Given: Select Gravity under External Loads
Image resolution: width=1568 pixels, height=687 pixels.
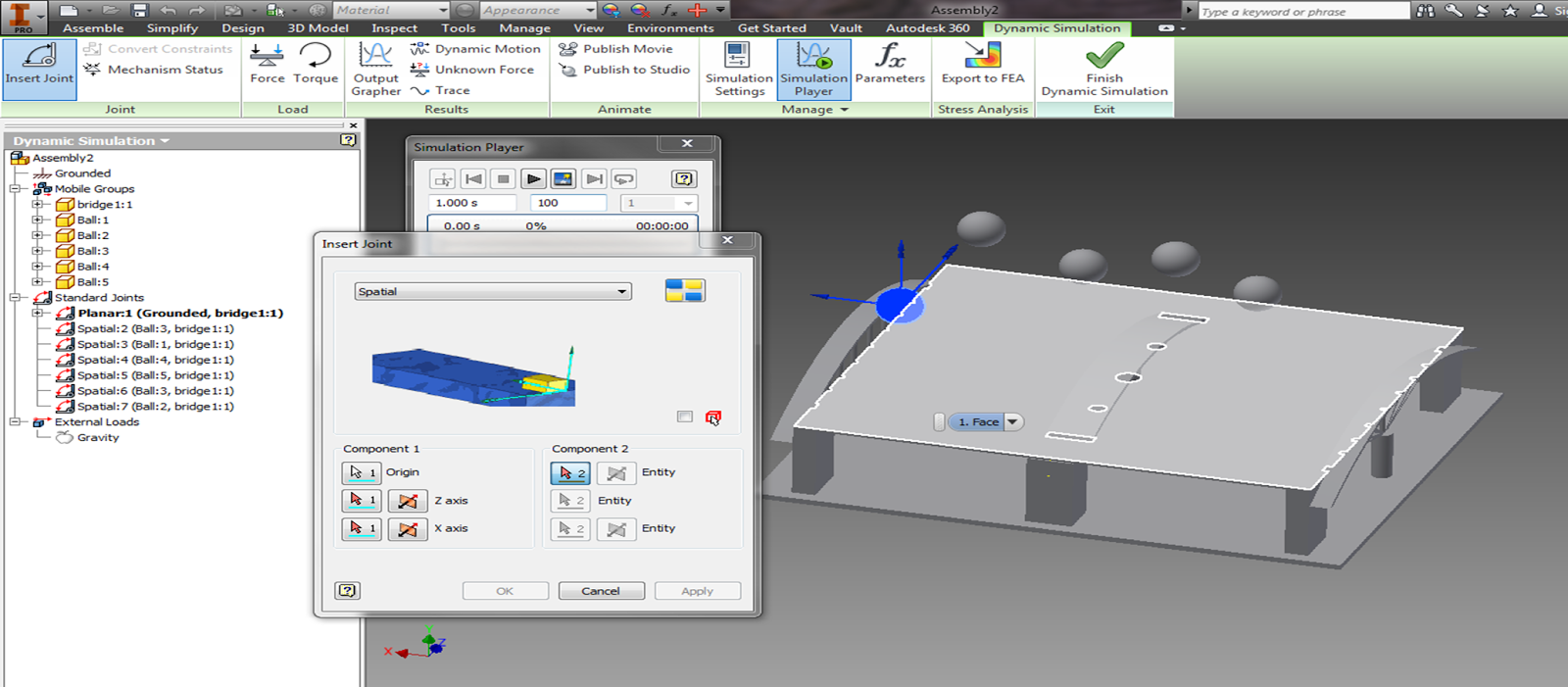Looking at the screenshot, I should point(98,437).
